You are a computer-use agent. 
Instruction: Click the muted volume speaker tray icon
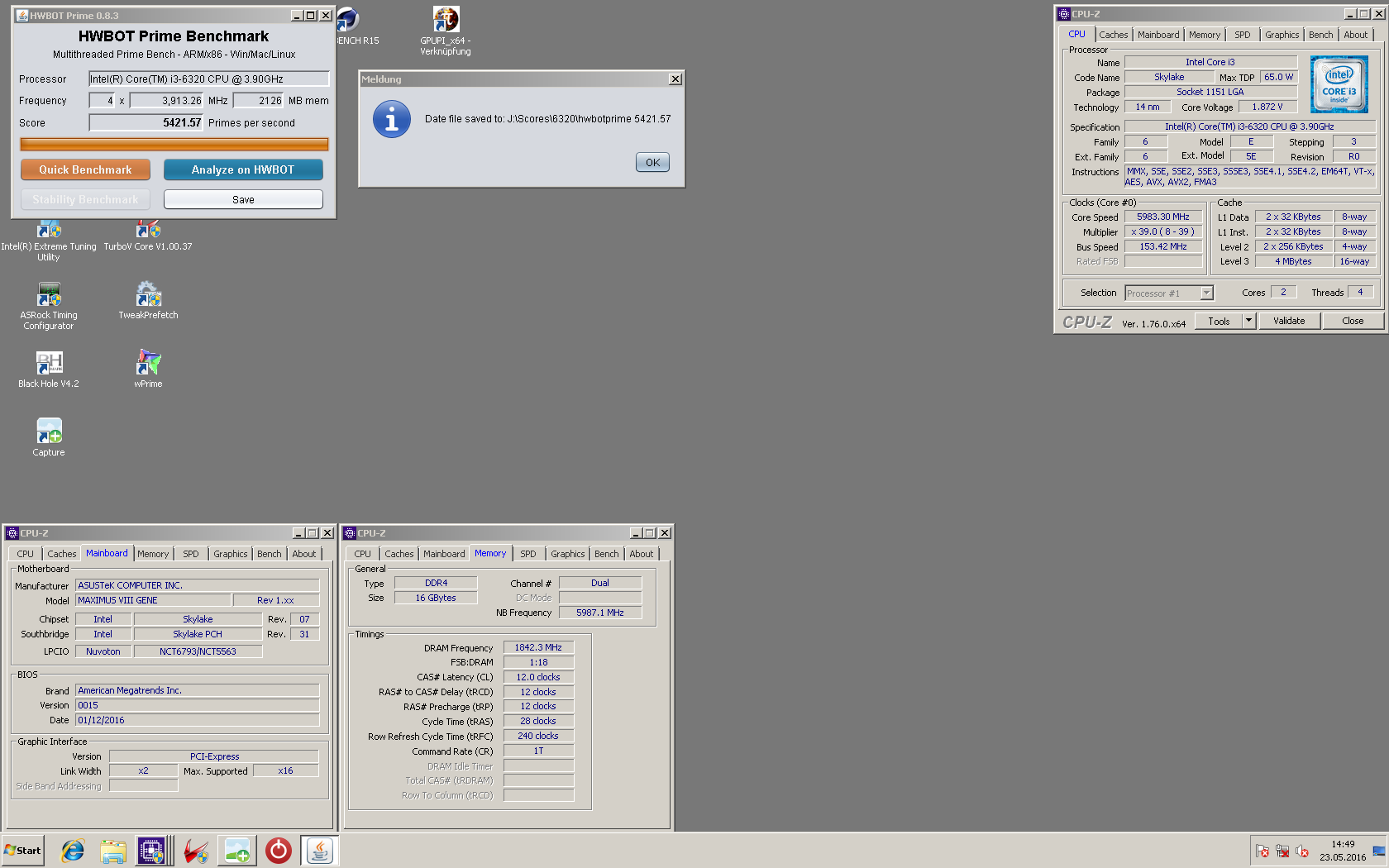pyautogui.click(x=1302, y=851)
